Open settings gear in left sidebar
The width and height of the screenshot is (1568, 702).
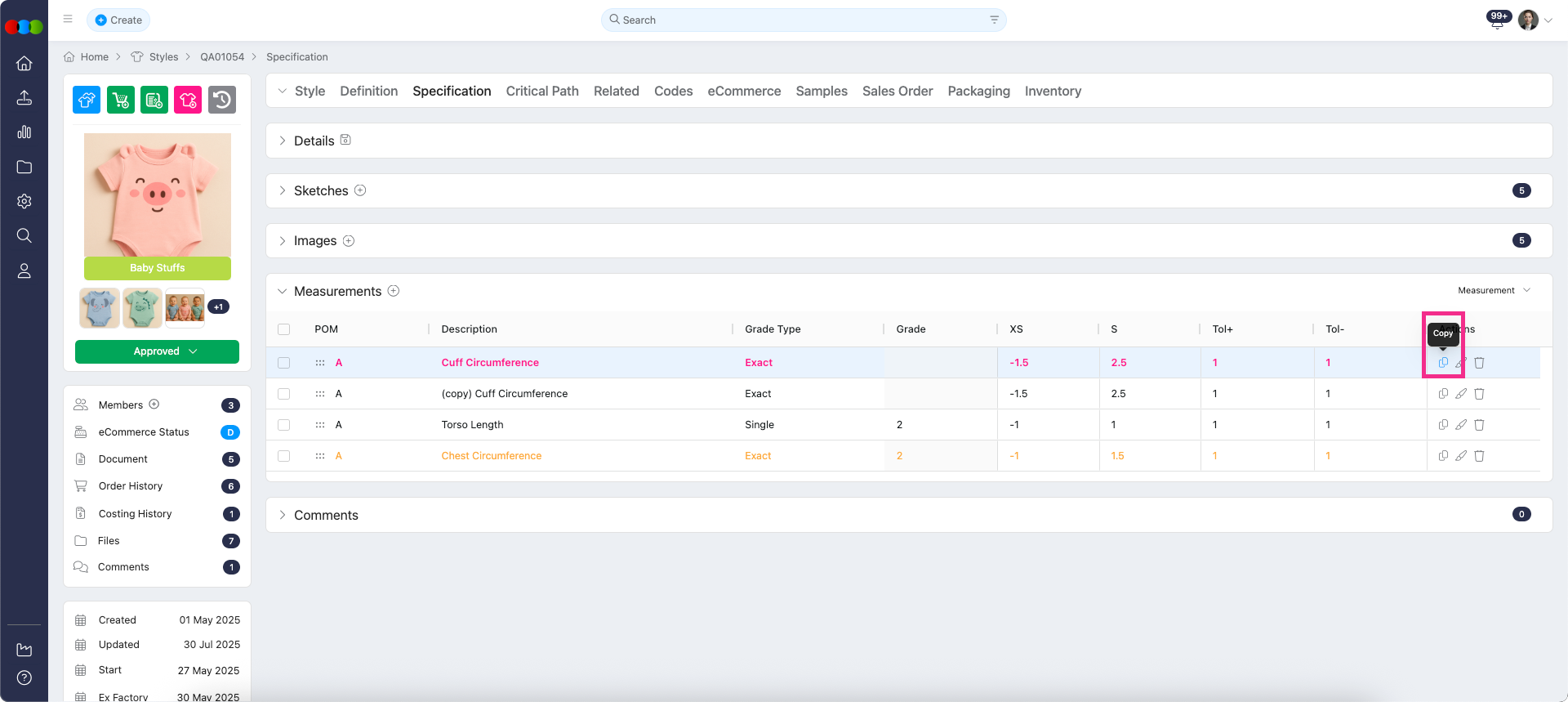[x=24, y=201]
